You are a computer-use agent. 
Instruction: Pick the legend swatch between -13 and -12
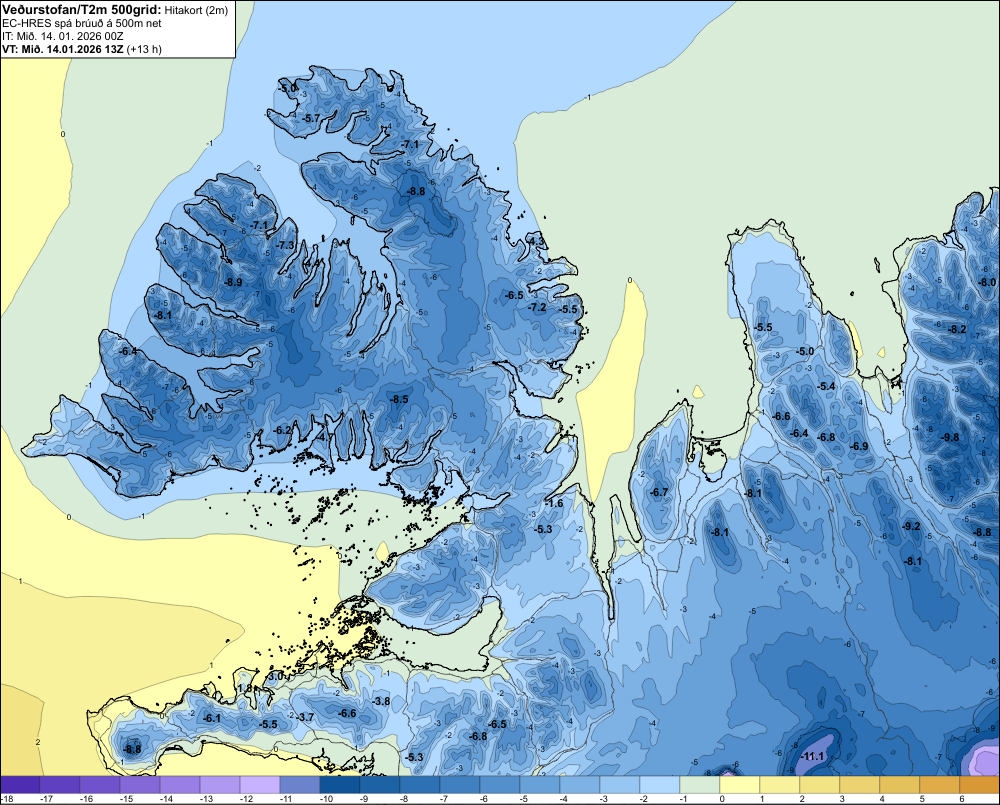[x=220, y=785]
